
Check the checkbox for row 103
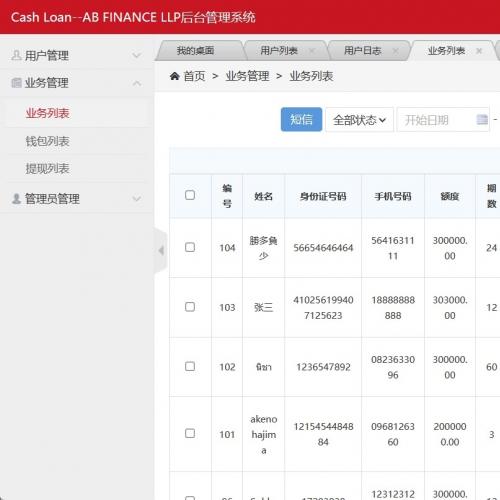click(x=190, y=307)
